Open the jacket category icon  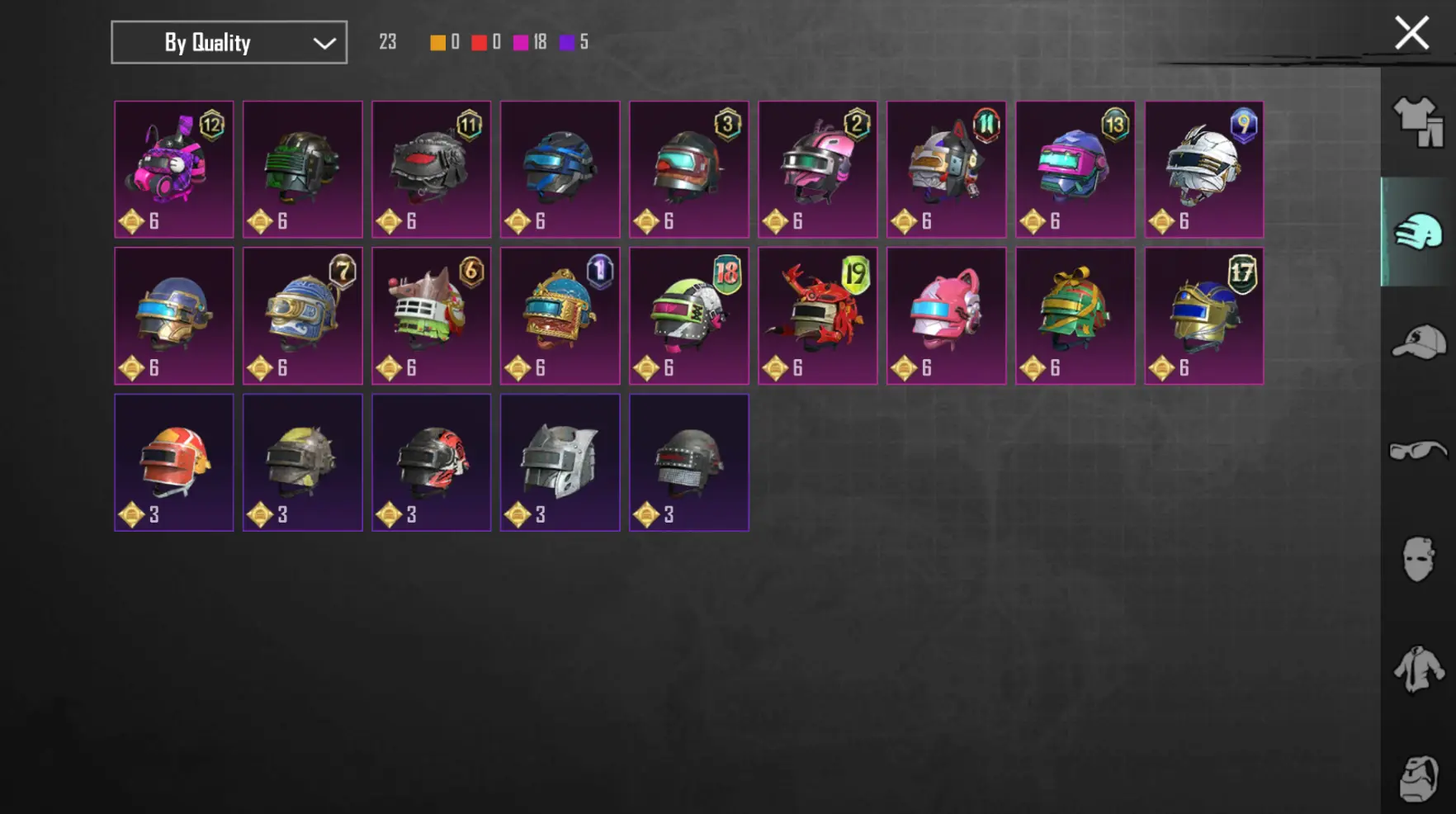1418,669
